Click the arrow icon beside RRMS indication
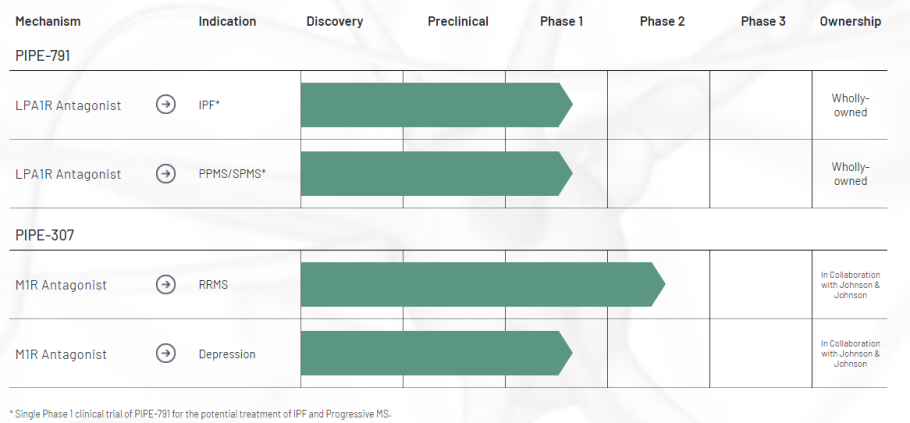The width and height of the screenshot is (910, 423). click(166, 285)
